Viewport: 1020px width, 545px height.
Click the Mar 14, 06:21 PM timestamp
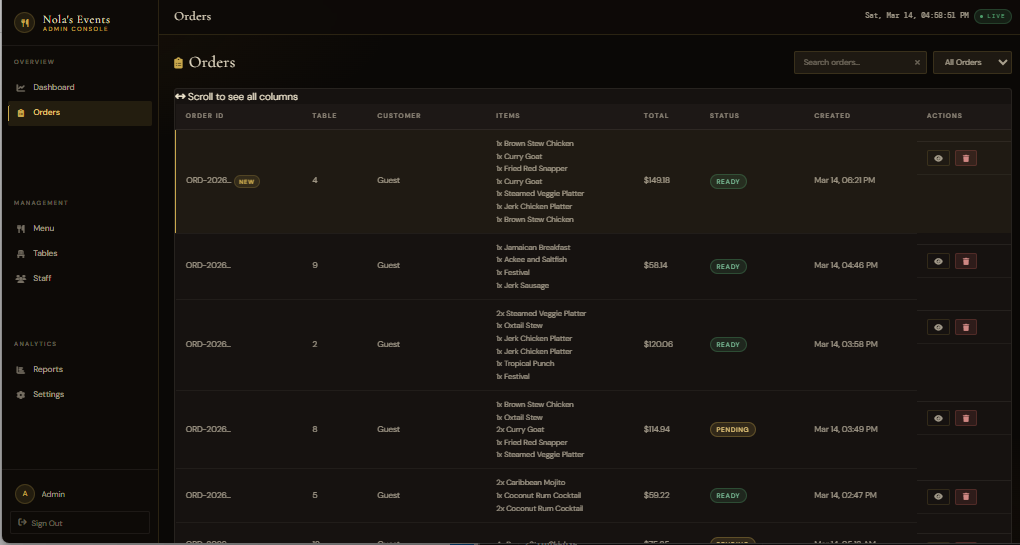click(x=844, y=180)
